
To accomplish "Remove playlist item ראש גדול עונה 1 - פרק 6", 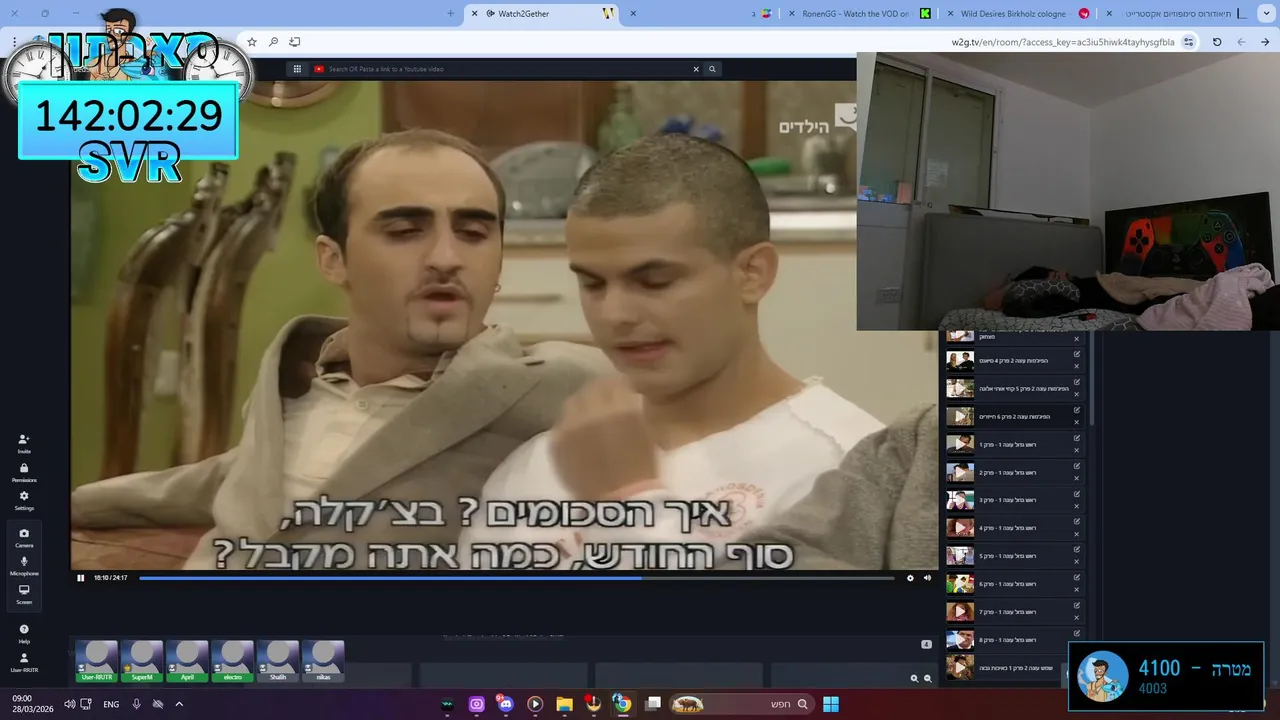I will tap(1077, 590).
